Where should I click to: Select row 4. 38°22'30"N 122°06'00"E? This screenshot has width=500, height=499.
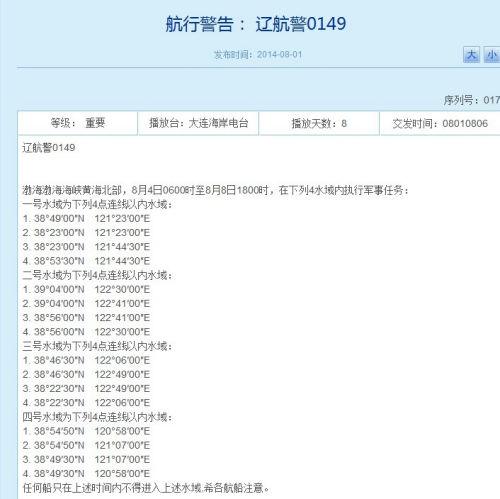click(x=86, y=403)
